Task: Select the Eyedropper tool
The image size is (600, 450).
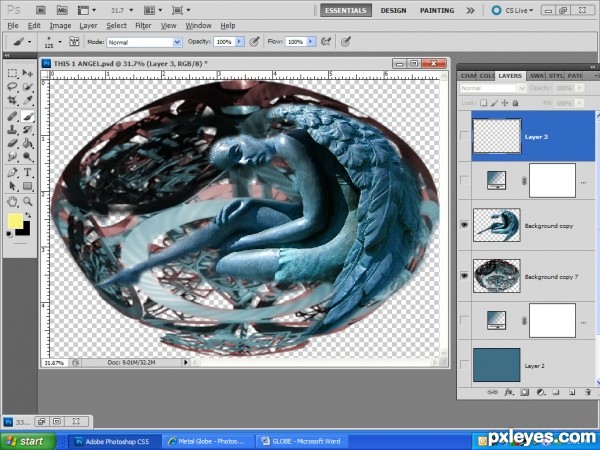Action: click(x=28, y=101)
